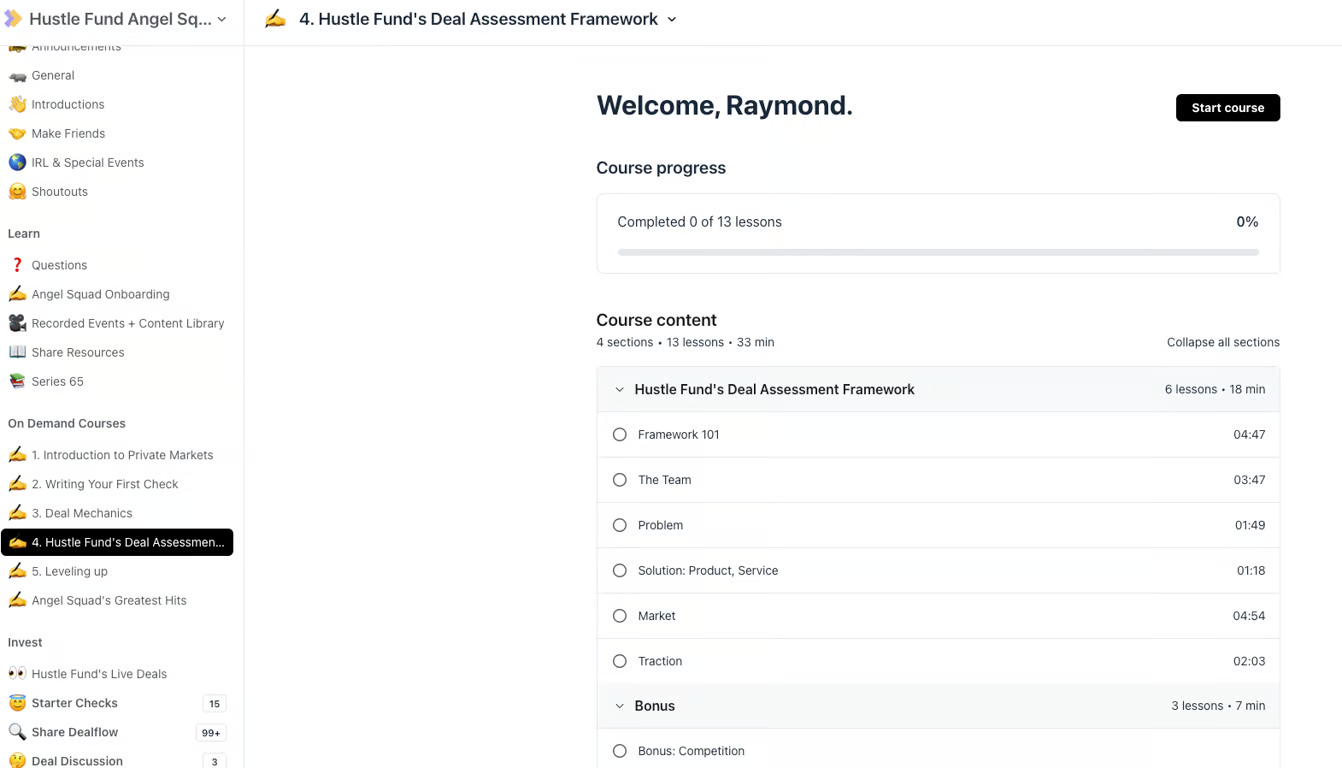Click the Introduction to Private Markets icon
1342x768 pixels.
17,455
